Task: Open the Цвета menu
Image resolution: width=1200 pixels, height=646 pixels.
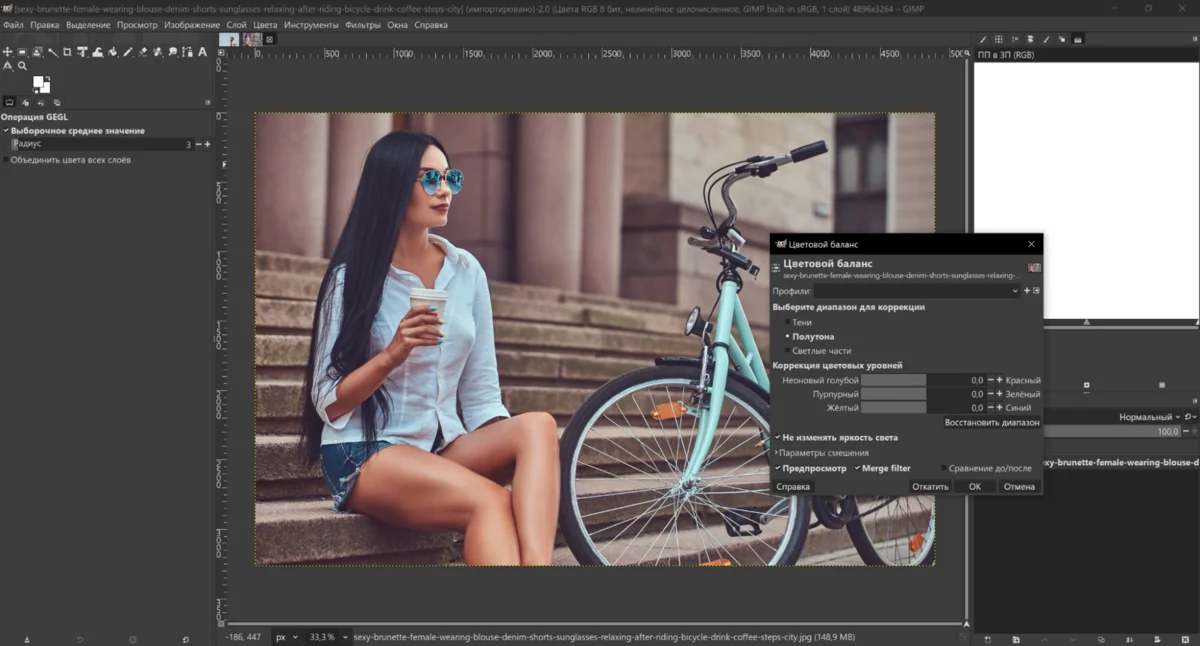Action: pos(265,24)
